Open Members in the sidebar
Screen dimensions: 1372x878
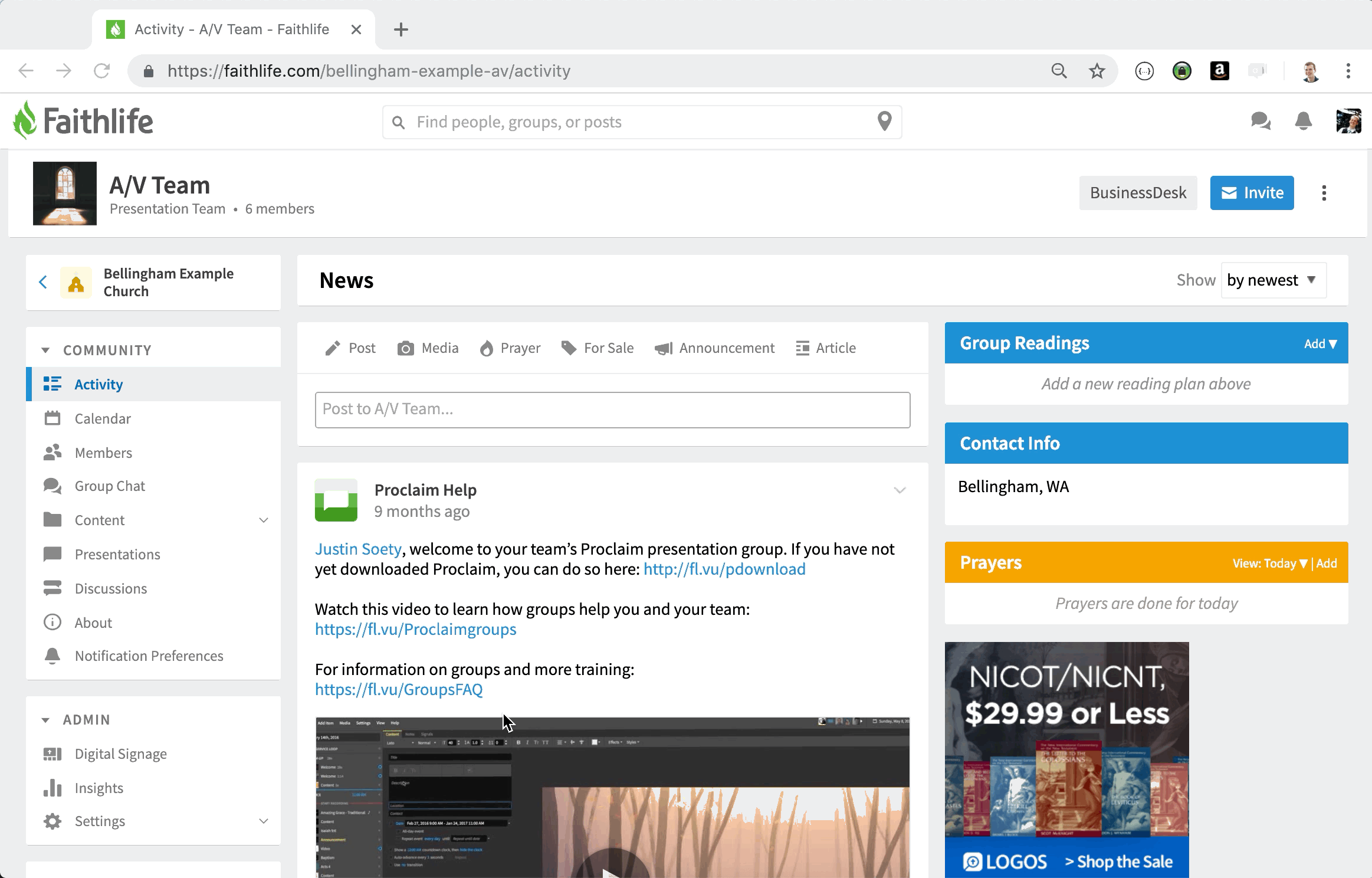pos(153,453)
